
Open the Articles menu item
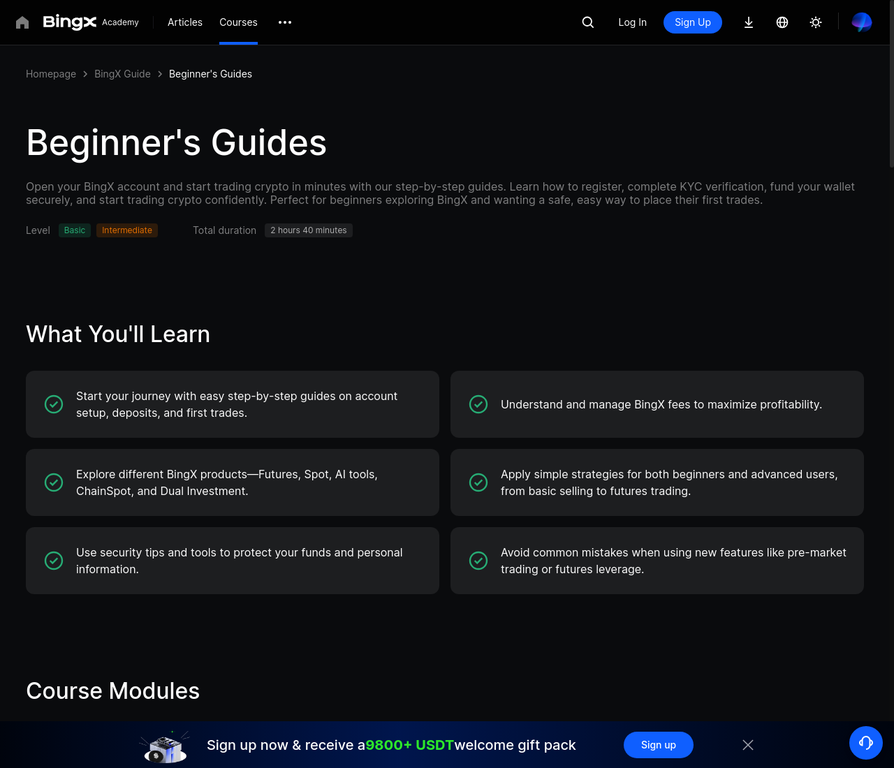(185, 22)
